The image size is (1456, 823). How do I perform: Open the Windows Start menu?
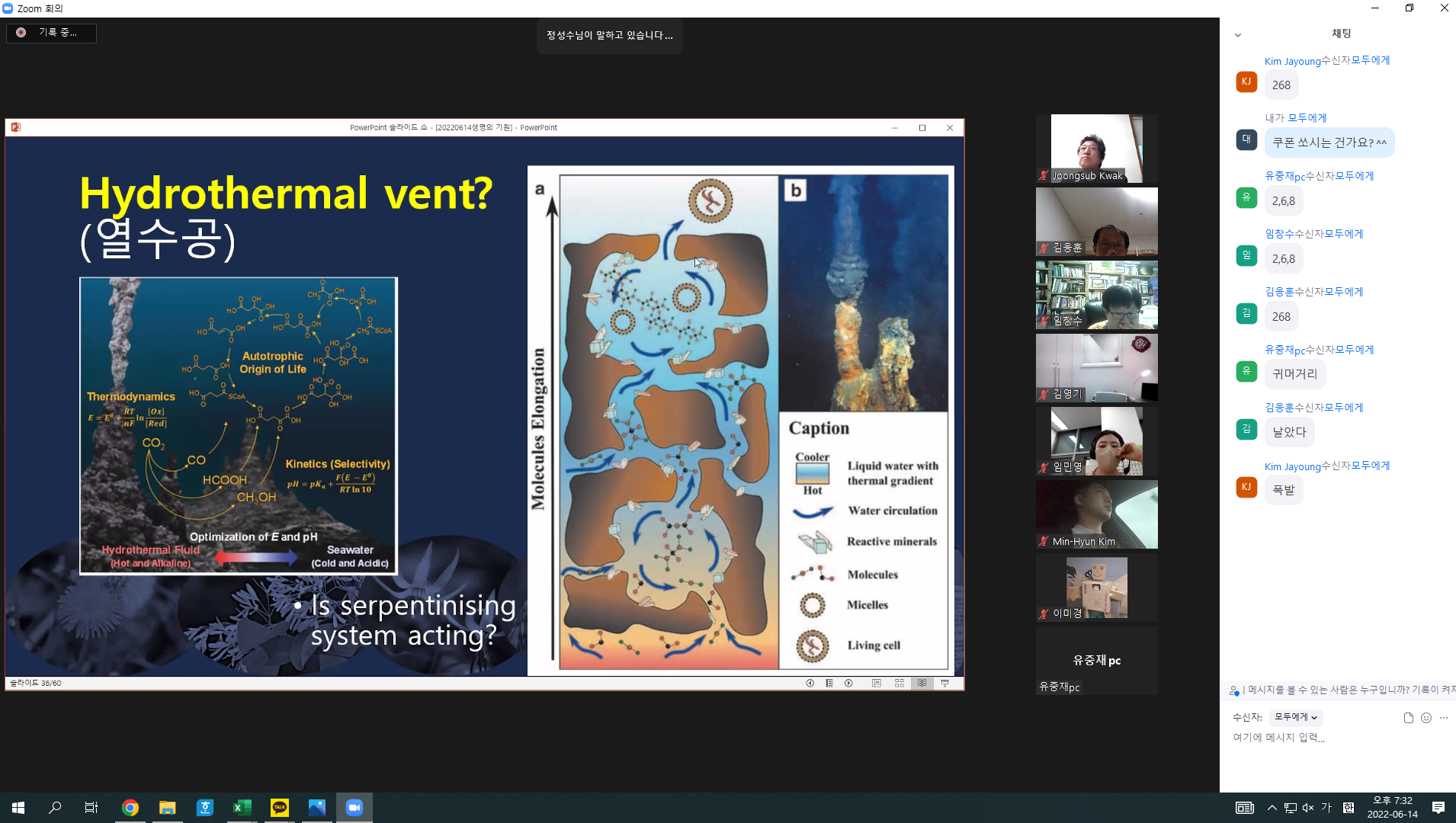pos(18,808)
